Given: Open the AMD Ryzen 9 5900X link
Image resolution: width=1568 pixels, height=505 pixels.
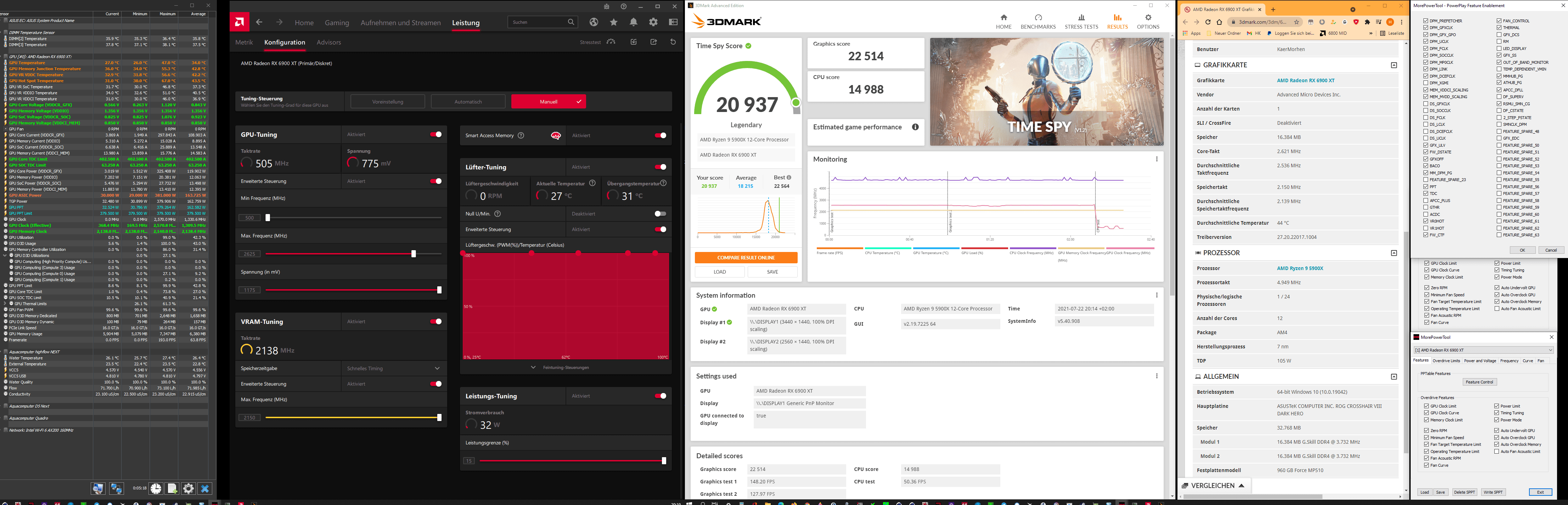Looking at the screenshot, I should tap(1300, 268).
